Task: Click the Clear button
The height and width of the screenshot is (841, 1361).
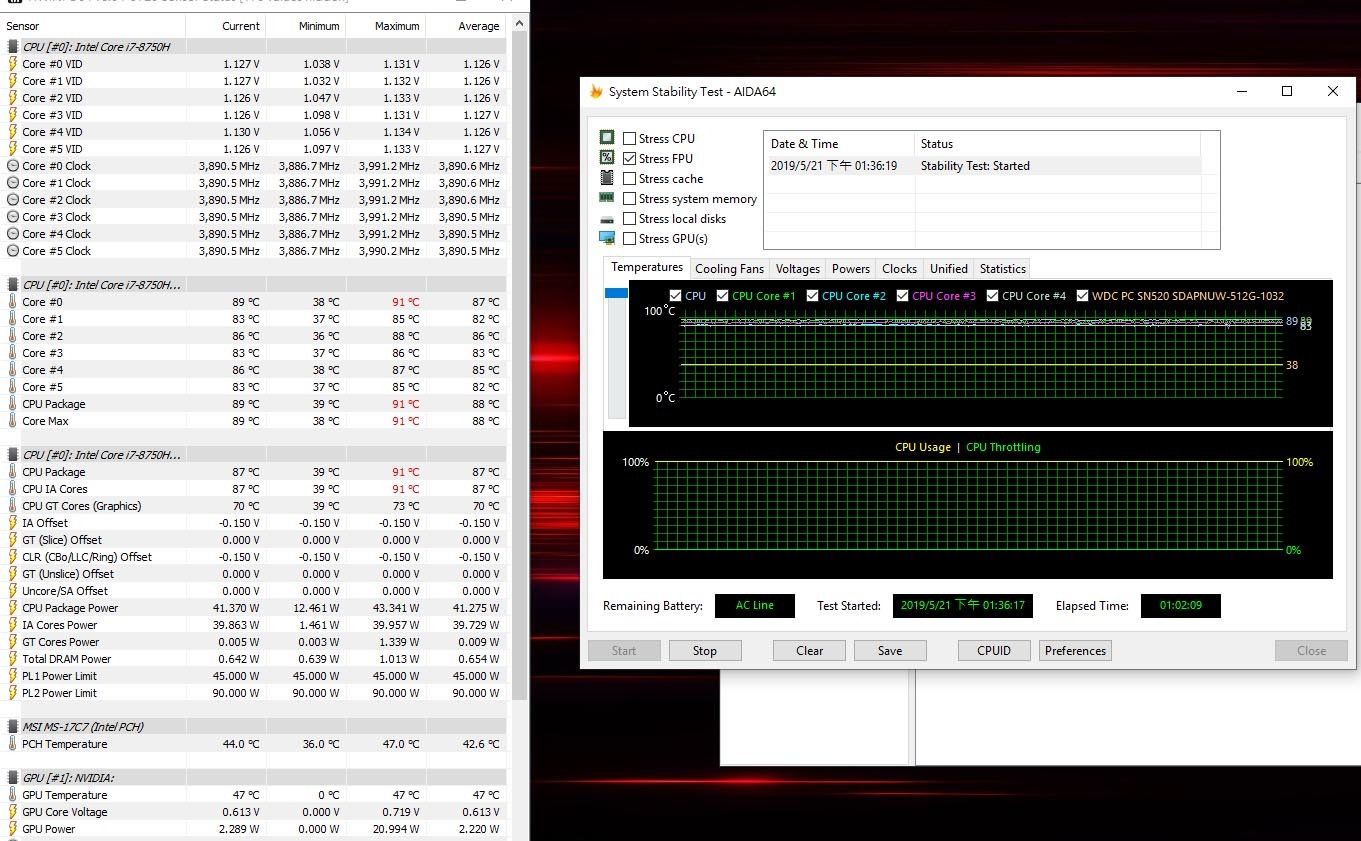Action: 810,651
